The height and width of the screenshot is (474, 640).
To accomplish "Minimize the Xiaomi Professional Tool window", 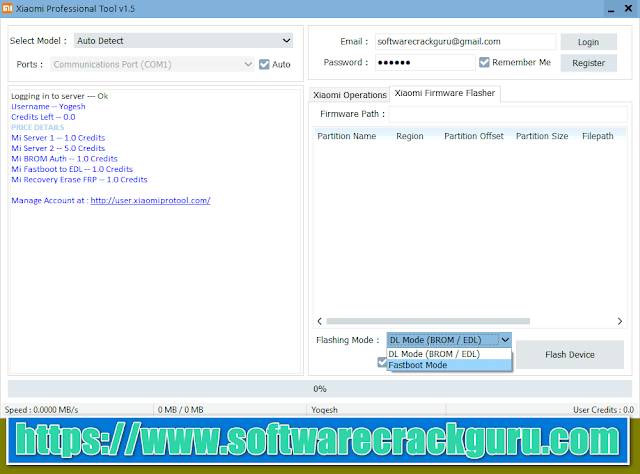I will [611, 9].
